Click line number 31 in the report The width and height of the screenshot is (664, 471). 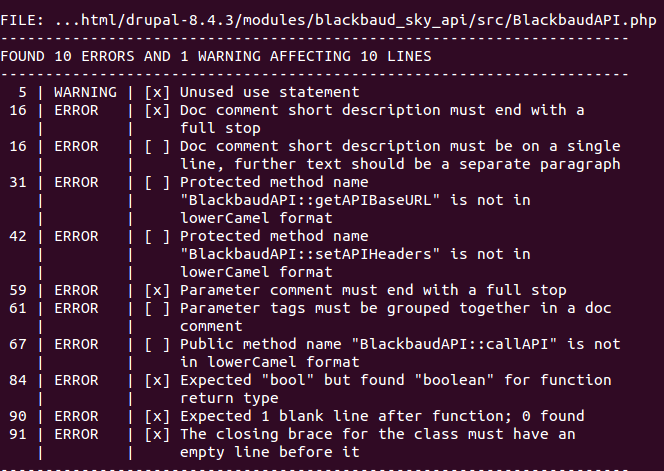18,182
